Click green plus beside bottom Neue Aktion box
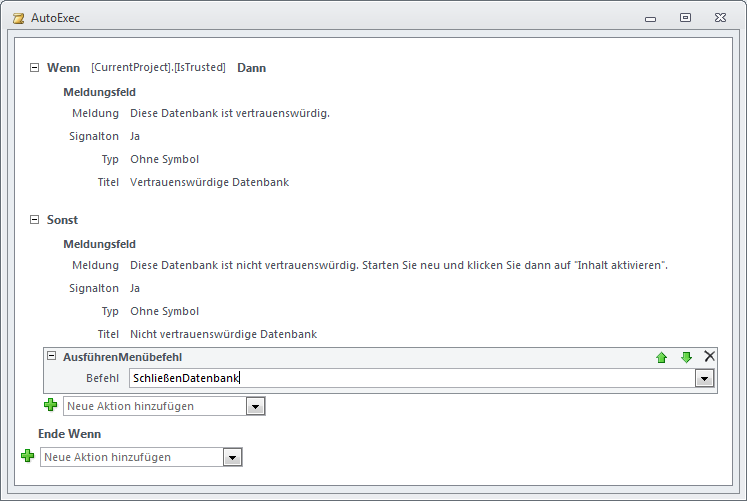 [x=28, y=456]
